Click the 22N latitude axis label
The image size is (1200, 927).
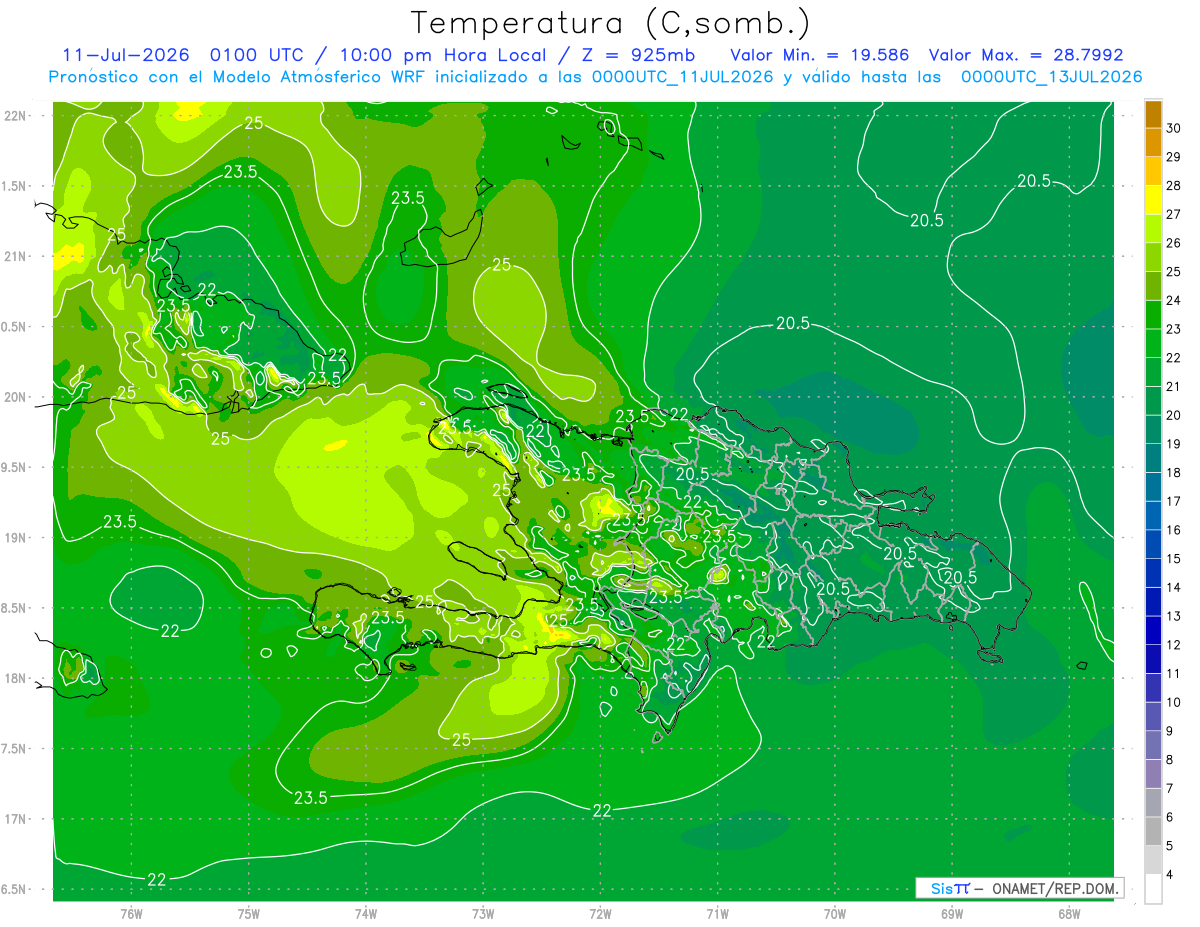(x=17, y=116)
